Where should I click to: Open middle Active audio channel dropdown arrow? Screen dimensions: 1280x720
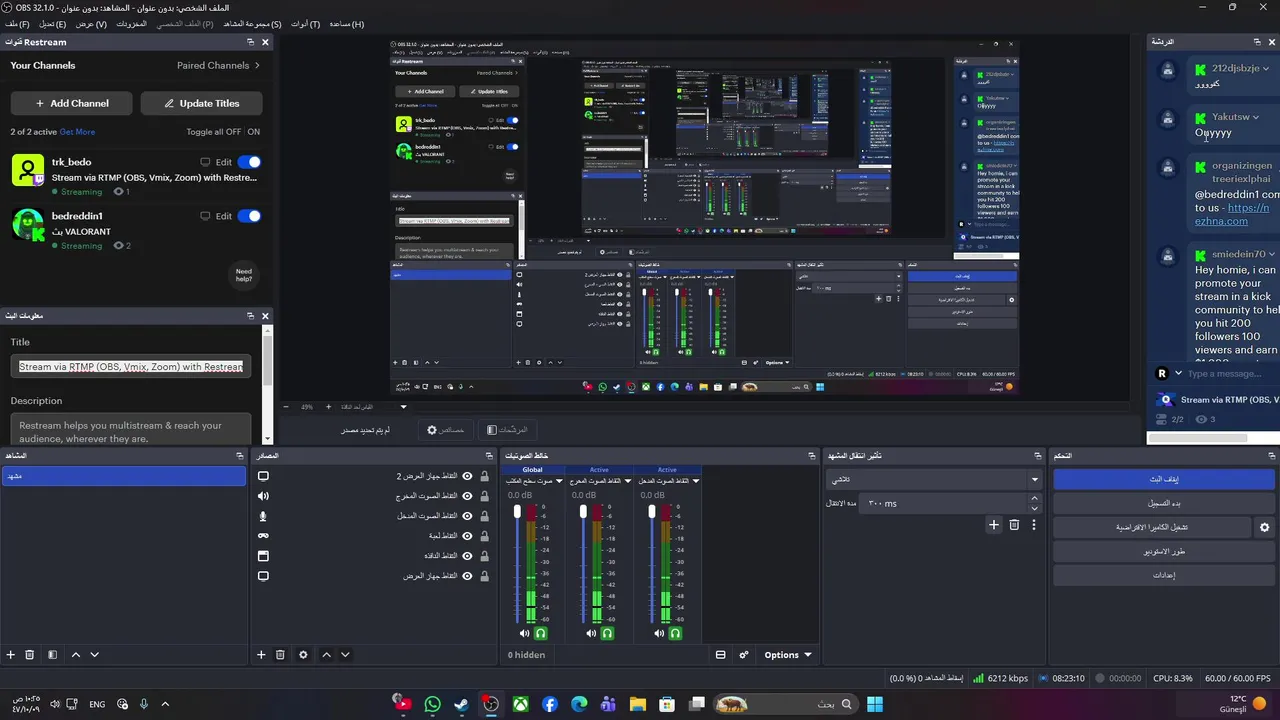coord(628,481)
